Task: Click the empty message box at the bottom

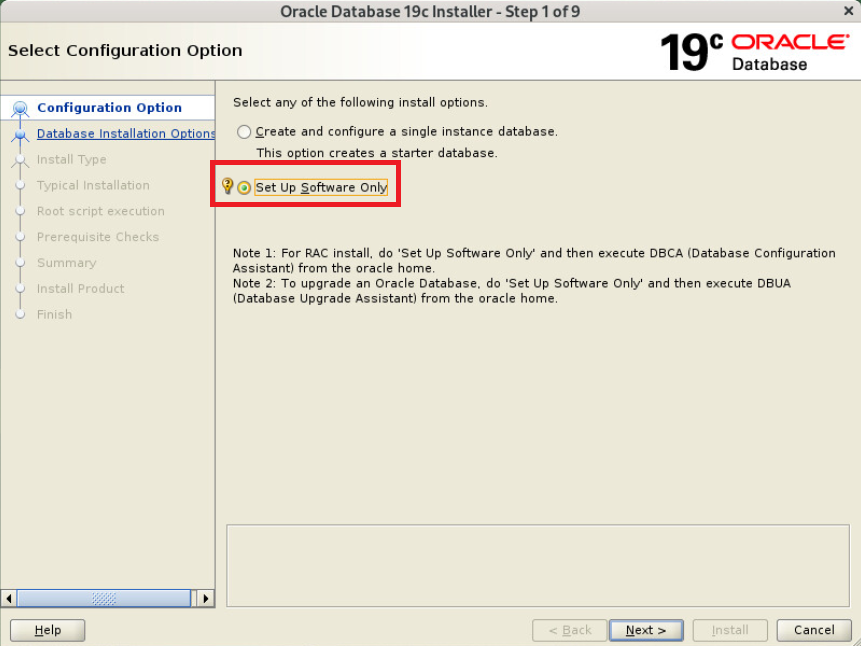Action: pyautogui.click(x=538, y=566)
